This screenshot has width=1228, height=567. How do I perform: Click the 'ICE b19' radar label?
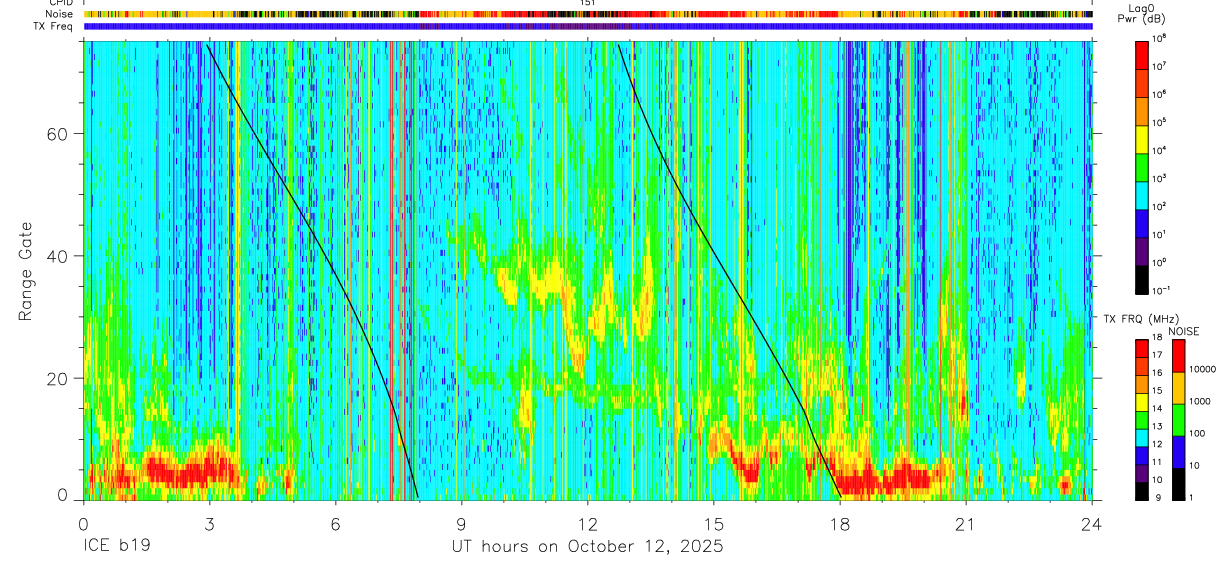(x=117, y=547)
